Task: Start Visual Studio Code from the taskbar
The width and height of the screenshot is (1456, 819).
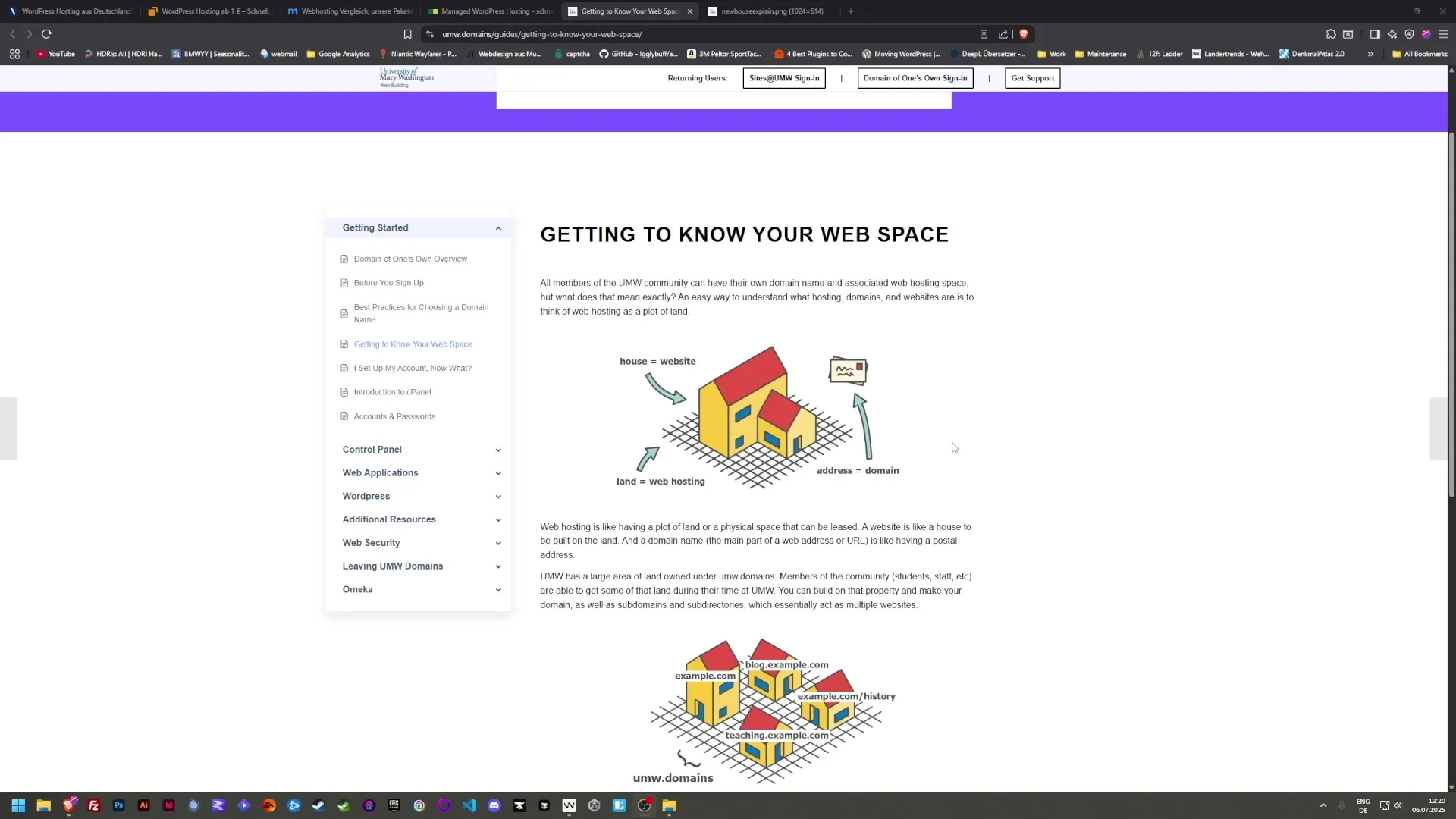Action: (x=469, y=805)
